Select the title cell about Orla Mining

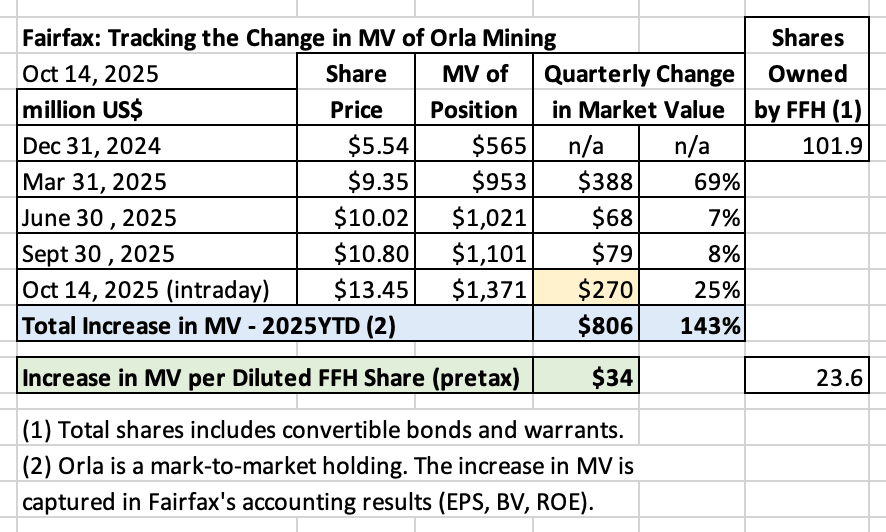pyautogui.click(x=289, y=38)
